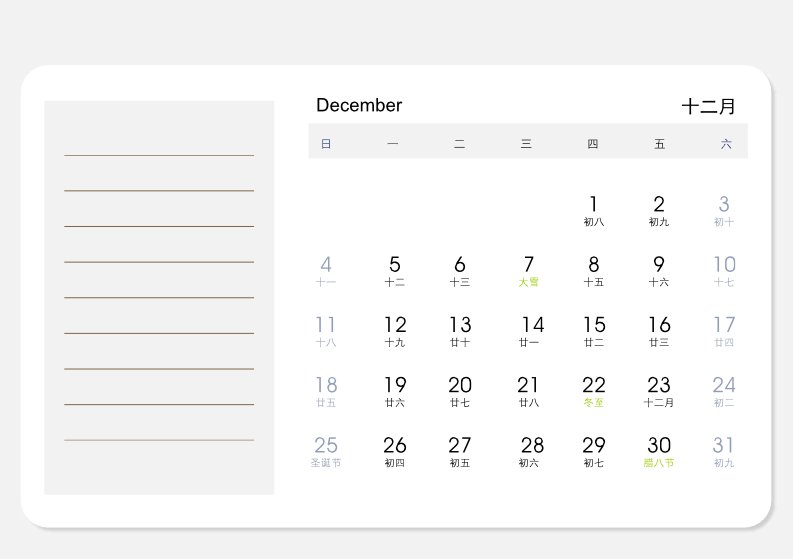The image size is (793, 559).
Task: Select the 日 weekday column header
Action: 326,144
